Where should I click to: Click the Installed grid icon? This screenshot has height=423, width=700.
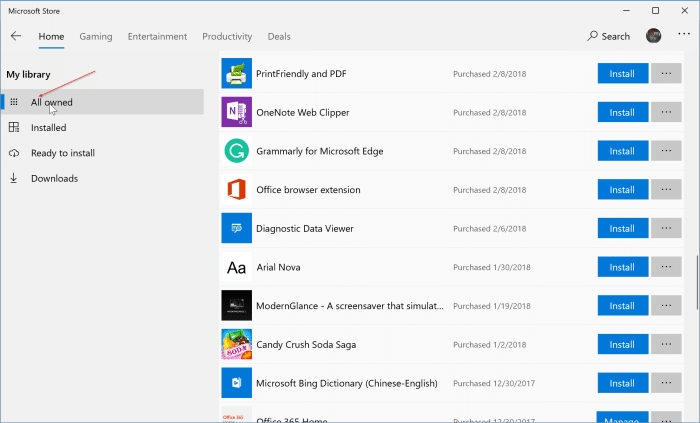pyautogui.click(x=14, y=128)
